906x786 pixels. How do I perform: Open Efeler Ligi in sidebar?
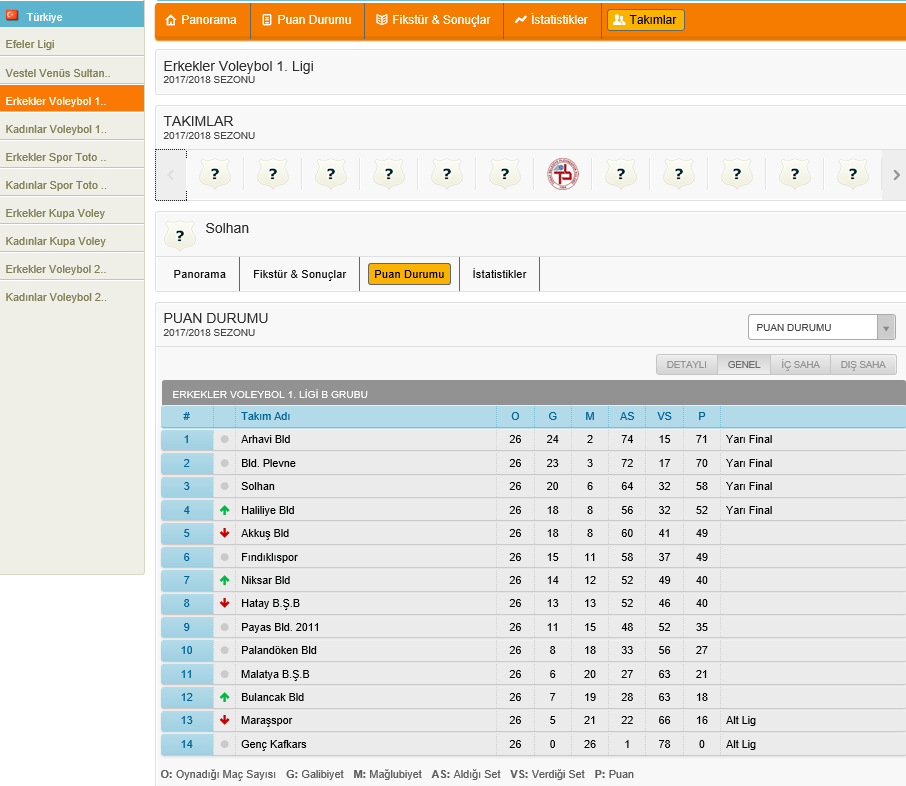pos(30,45)
